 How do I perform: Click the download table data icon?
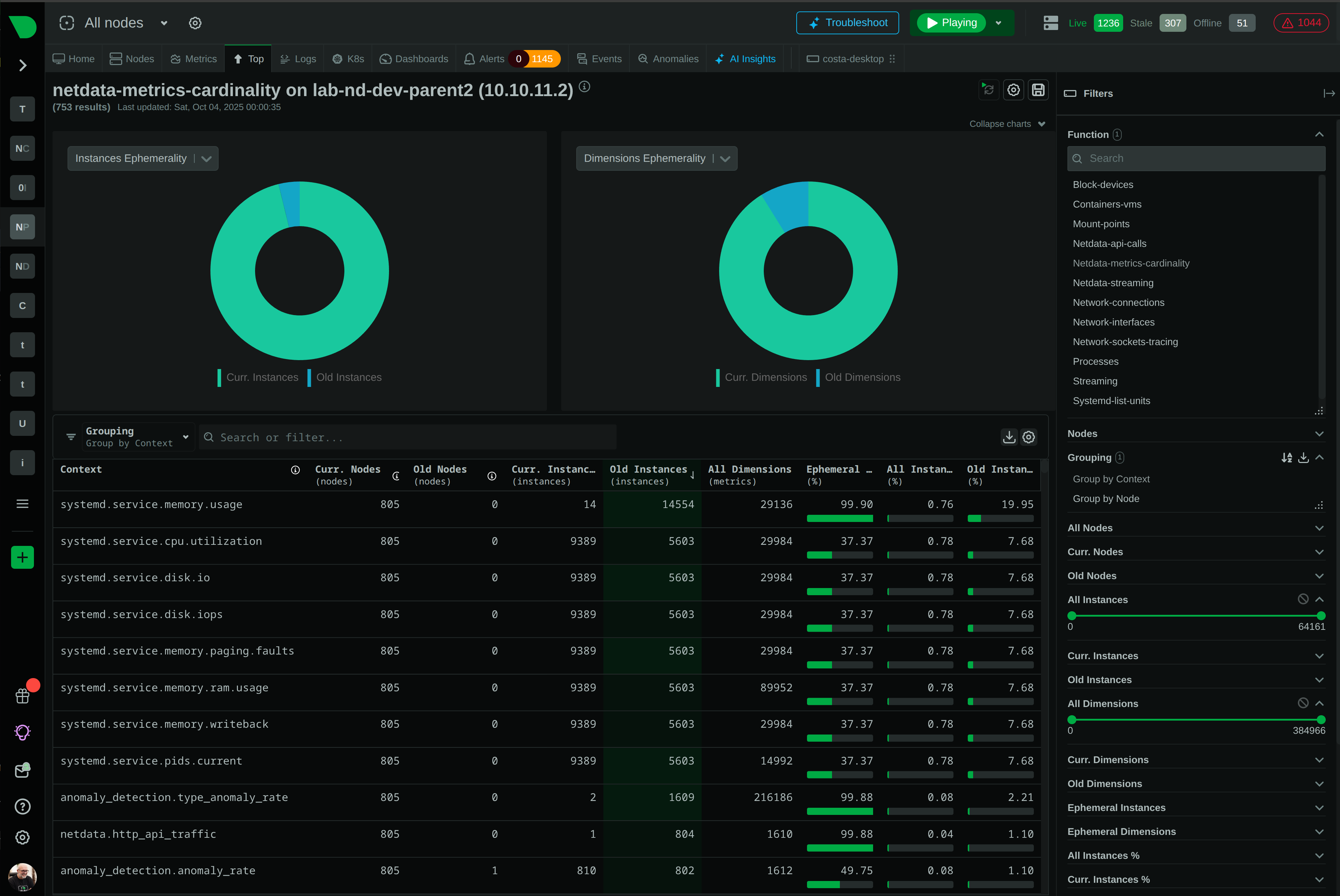coord(1009,437)
